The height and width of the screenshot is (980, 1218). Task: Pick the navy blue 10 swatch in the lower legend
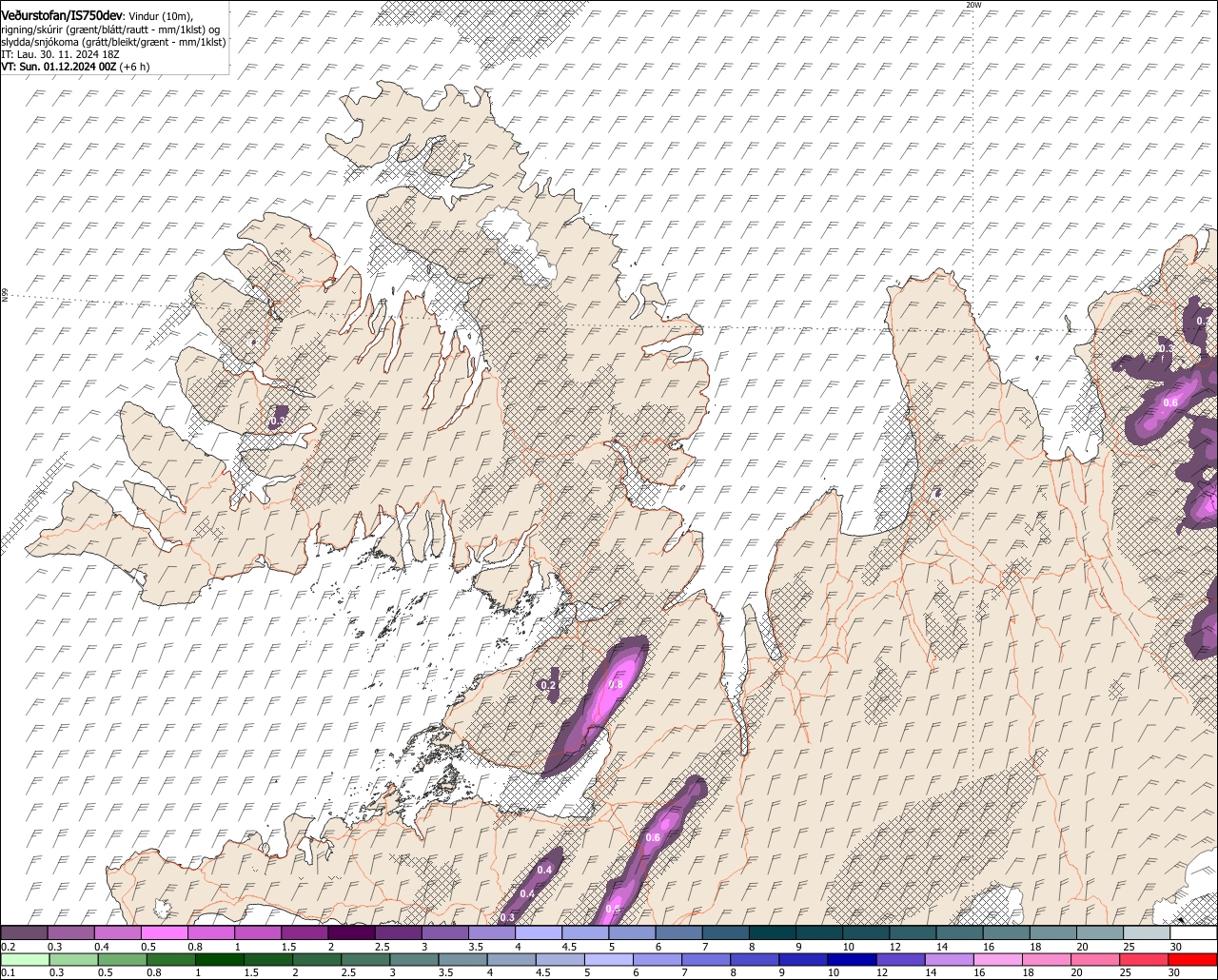853,959
